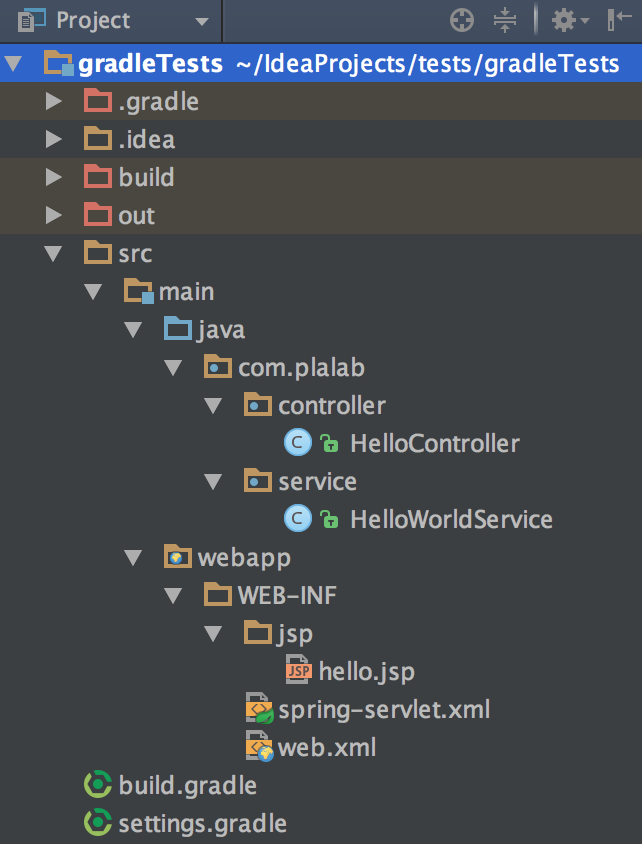
Task: Click the main module folder icon
Action: coord(139,292)
